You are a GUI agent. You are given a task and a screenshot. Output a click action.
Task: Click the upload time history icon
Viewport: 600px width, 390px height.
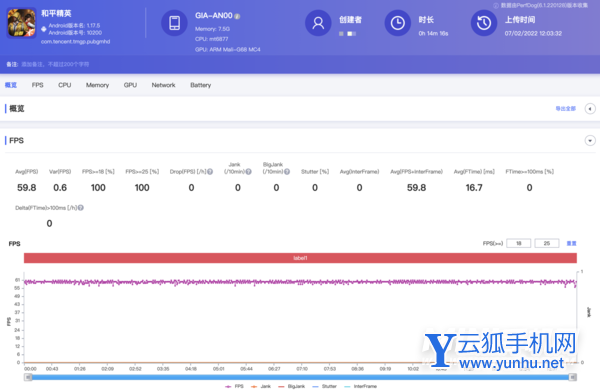484,23
